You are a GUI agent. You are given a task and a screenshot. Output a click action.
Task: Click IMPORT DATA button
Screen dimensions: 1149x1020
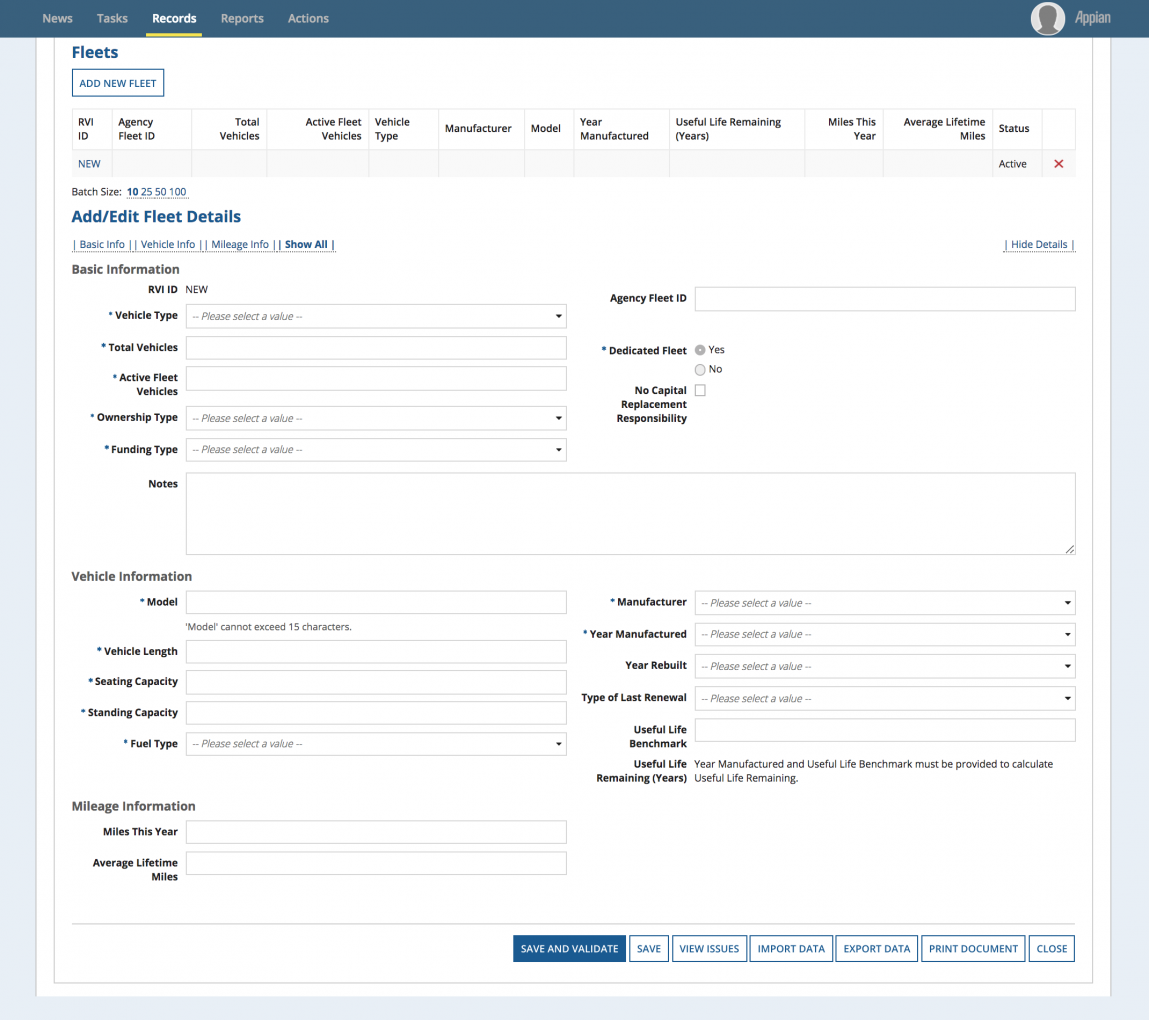(791, 949)
